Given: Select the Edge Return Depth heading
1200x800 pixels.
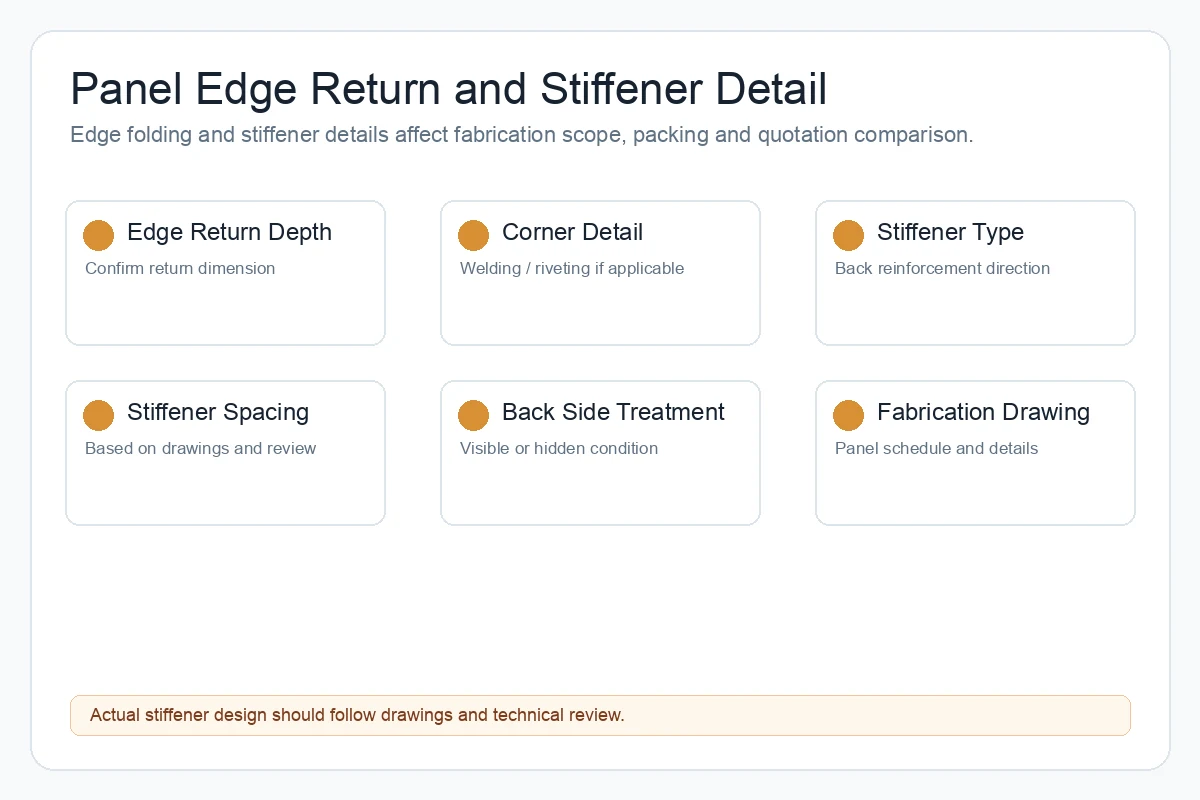Looking at the screenshot, I should pos(229,232).
